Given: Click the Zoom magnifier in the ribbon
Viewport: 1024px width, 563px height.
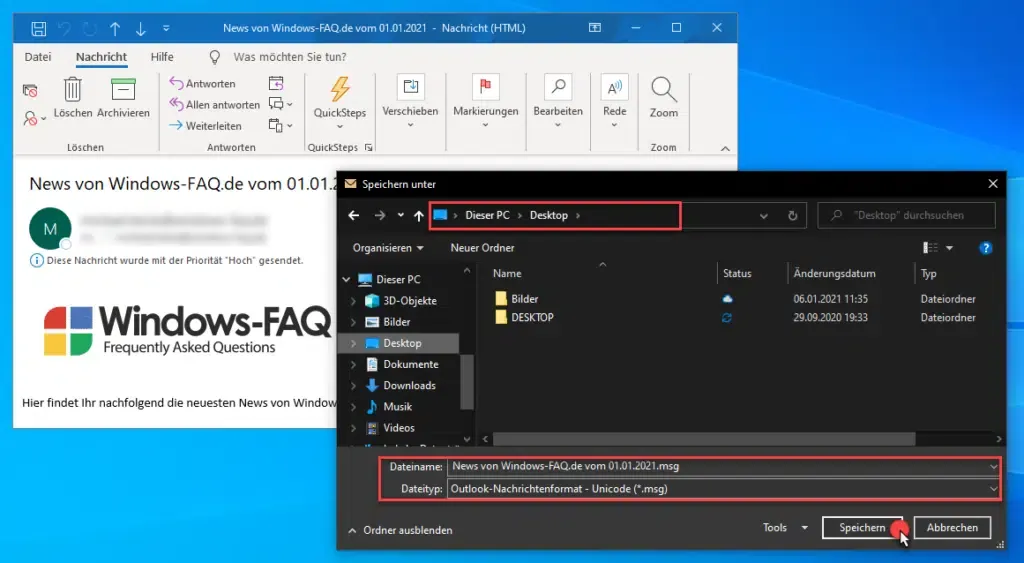Looking at the screenshot, I should coord(664,98).
